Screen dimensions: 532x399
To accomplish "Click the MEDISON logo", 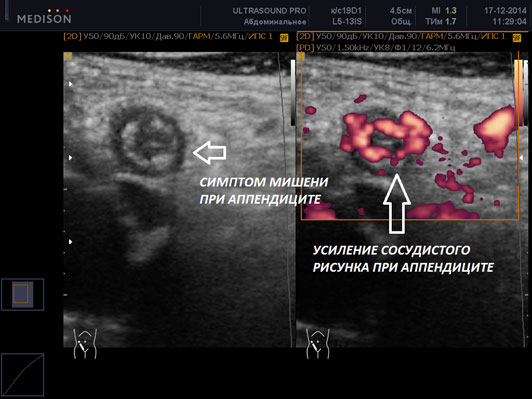I will coord(44,17).
